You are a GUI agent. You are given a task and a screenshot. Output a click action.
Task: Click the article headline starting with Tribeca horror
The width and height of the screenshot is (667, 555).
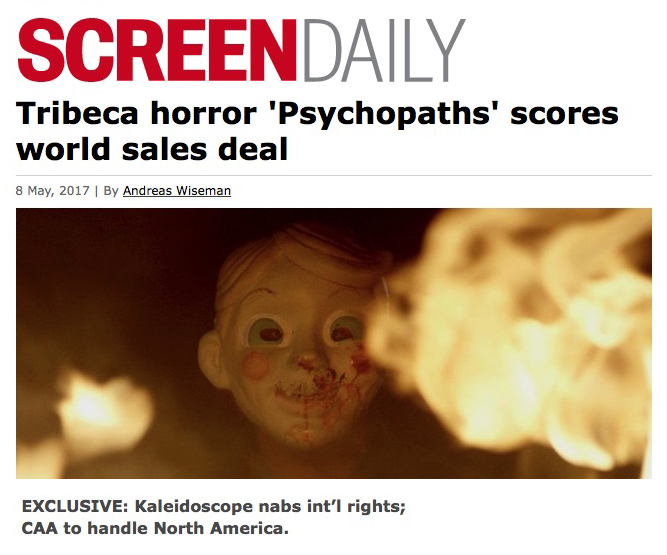[317, 131]
